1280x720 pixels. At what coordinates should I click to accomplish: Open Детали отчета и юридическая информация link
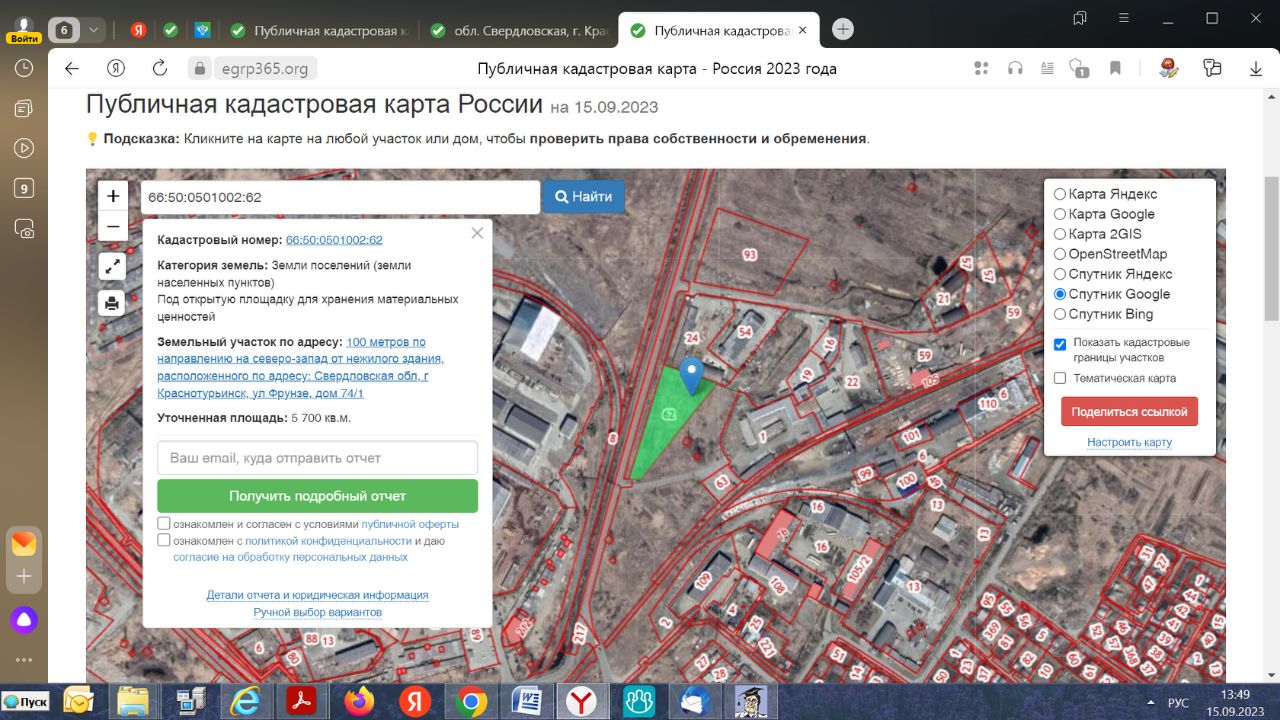(317, 595)
